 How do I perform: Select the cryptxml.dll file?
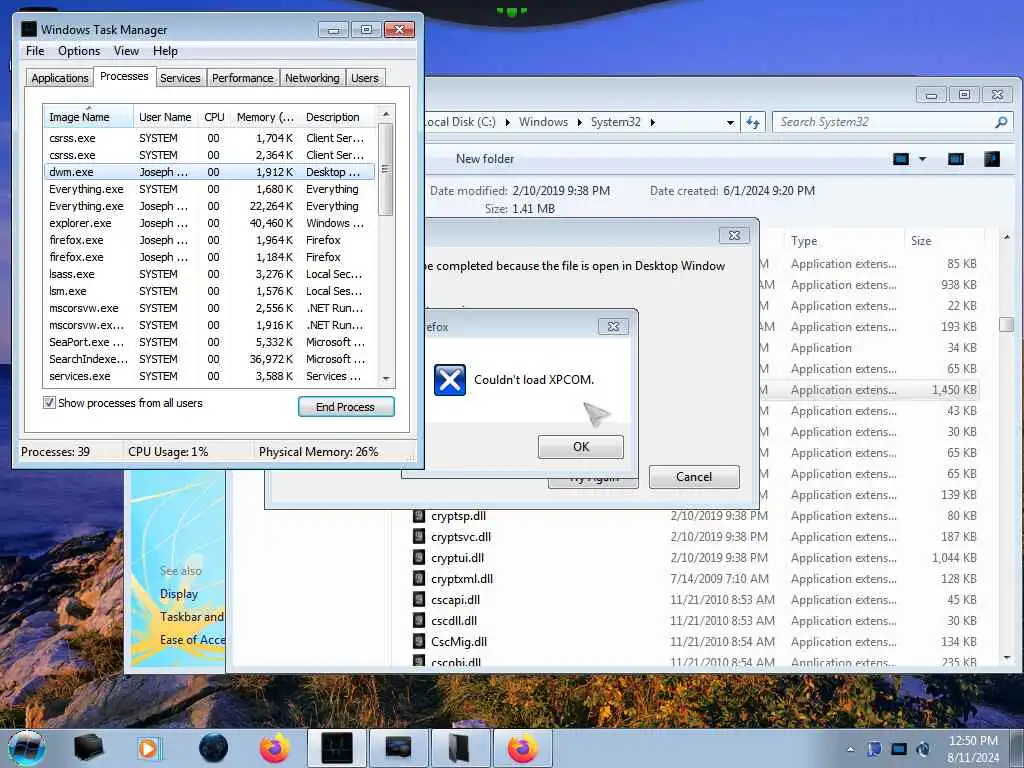[x=462, y=579]
